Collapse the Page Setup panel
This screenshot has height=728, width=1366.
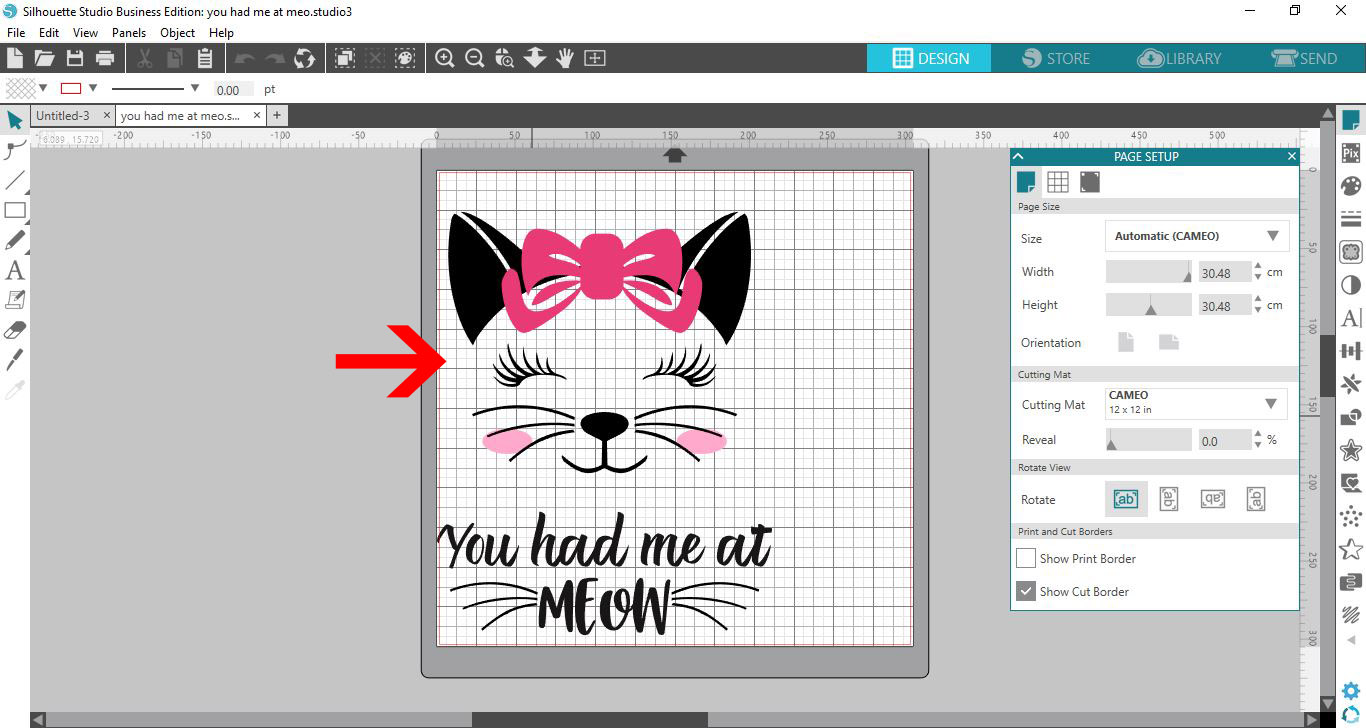point(1019,156)
